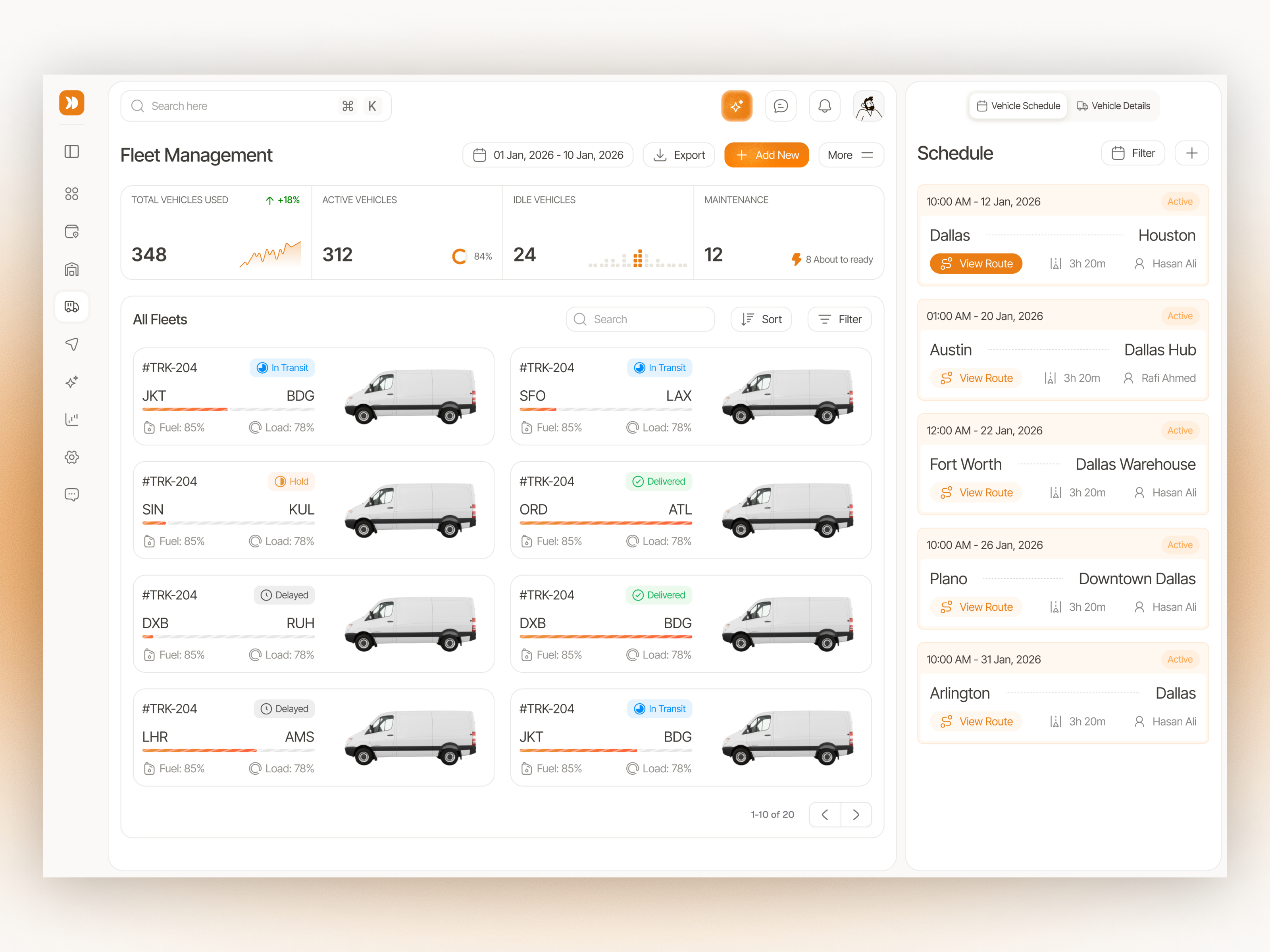Click the magnifier icon in Search here box

tap(138, 106)
